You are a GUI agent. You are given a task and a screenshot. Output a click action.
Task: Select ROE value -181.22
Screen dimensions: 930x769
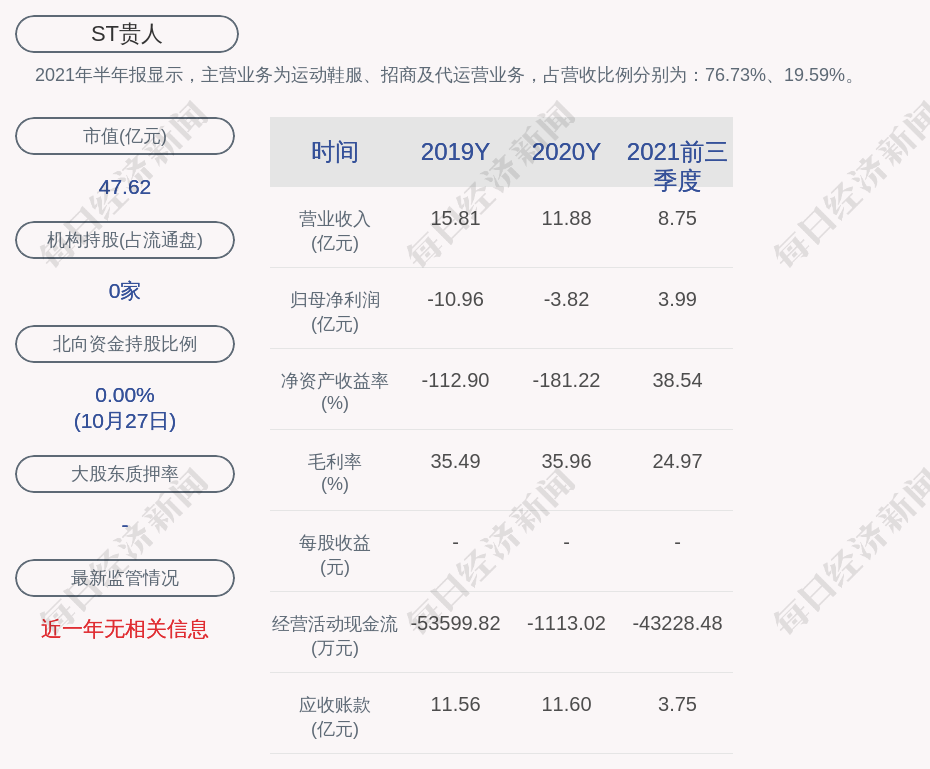(x=566, y=380)
